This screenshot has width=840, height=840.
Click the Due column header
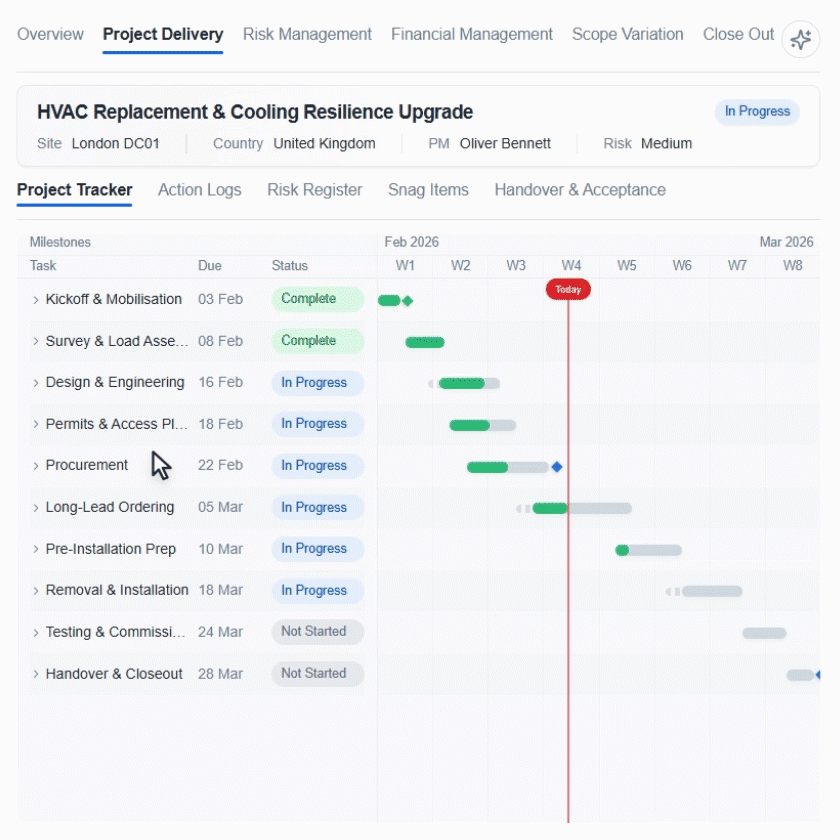pos(210,266)
